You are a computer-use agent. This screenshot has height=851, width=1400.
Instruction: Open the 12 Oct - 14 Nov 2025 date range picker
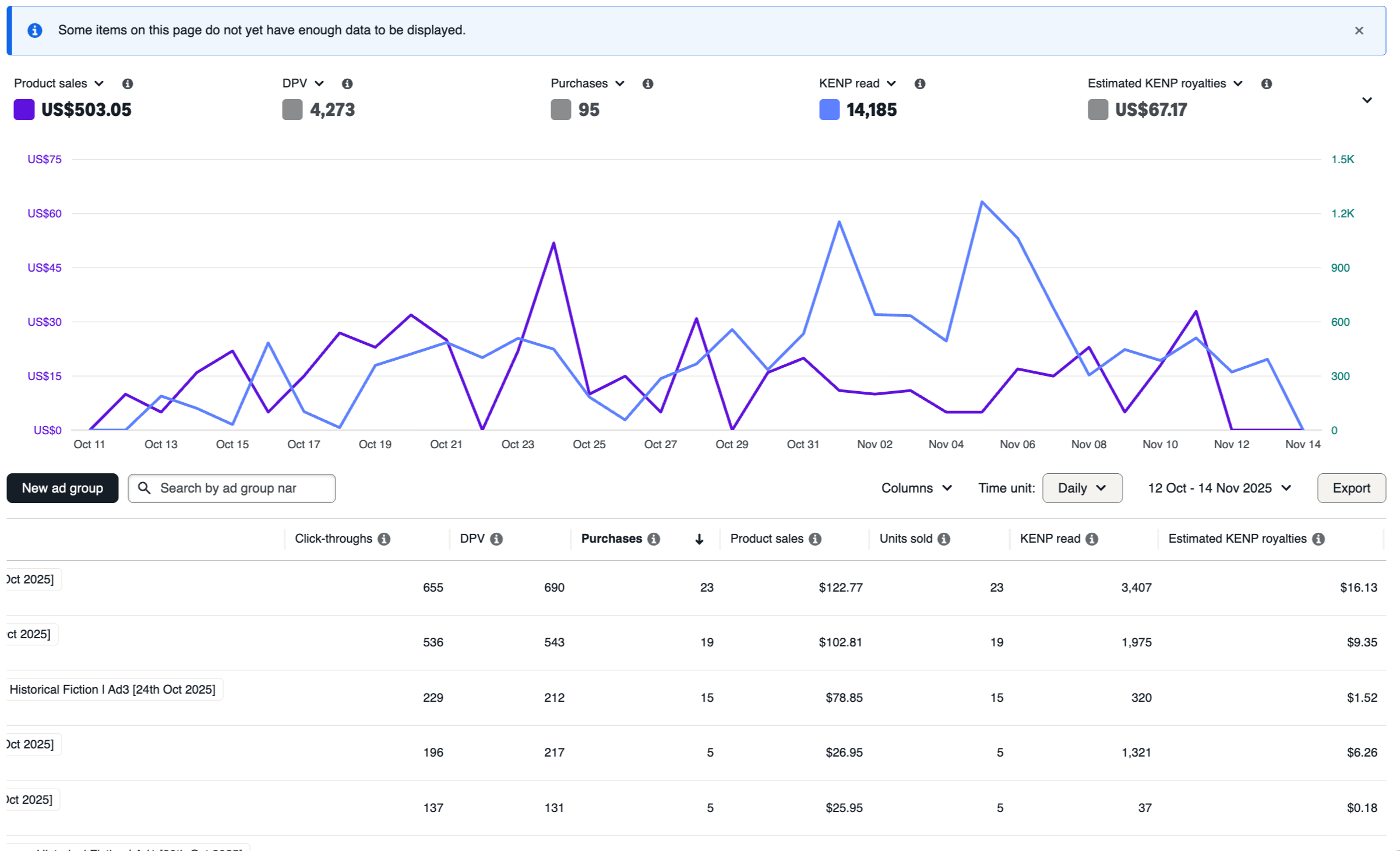click(x=1219, y=488)
